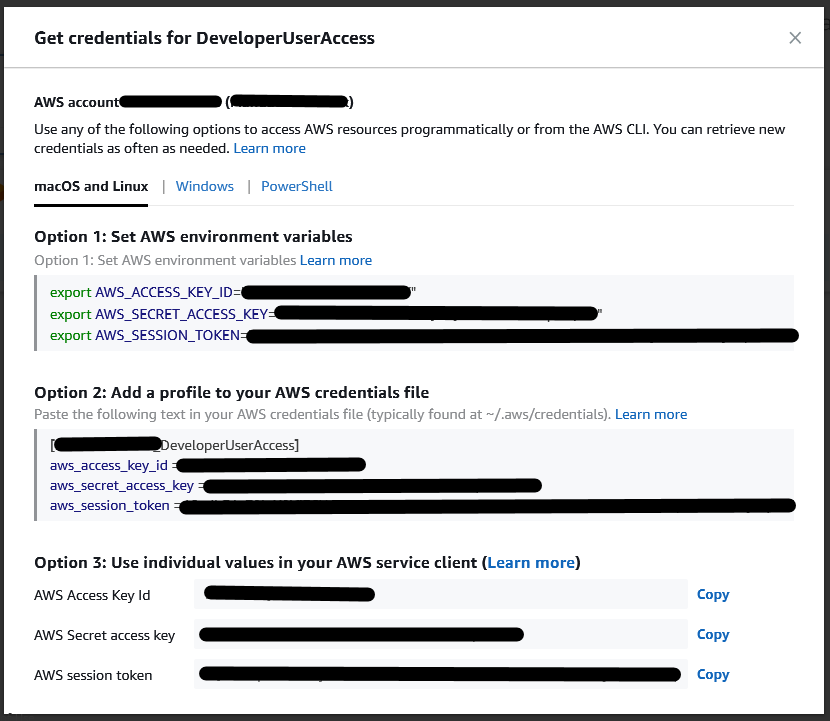The height and width of the screenshot is (721, 830).
Task: Click the 'Option 2: Add a profile' heading
Action: 231,393
